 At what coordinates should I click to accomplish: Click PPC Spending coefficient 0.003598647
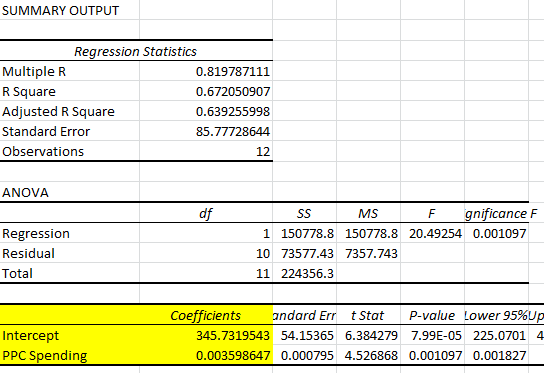206,355
